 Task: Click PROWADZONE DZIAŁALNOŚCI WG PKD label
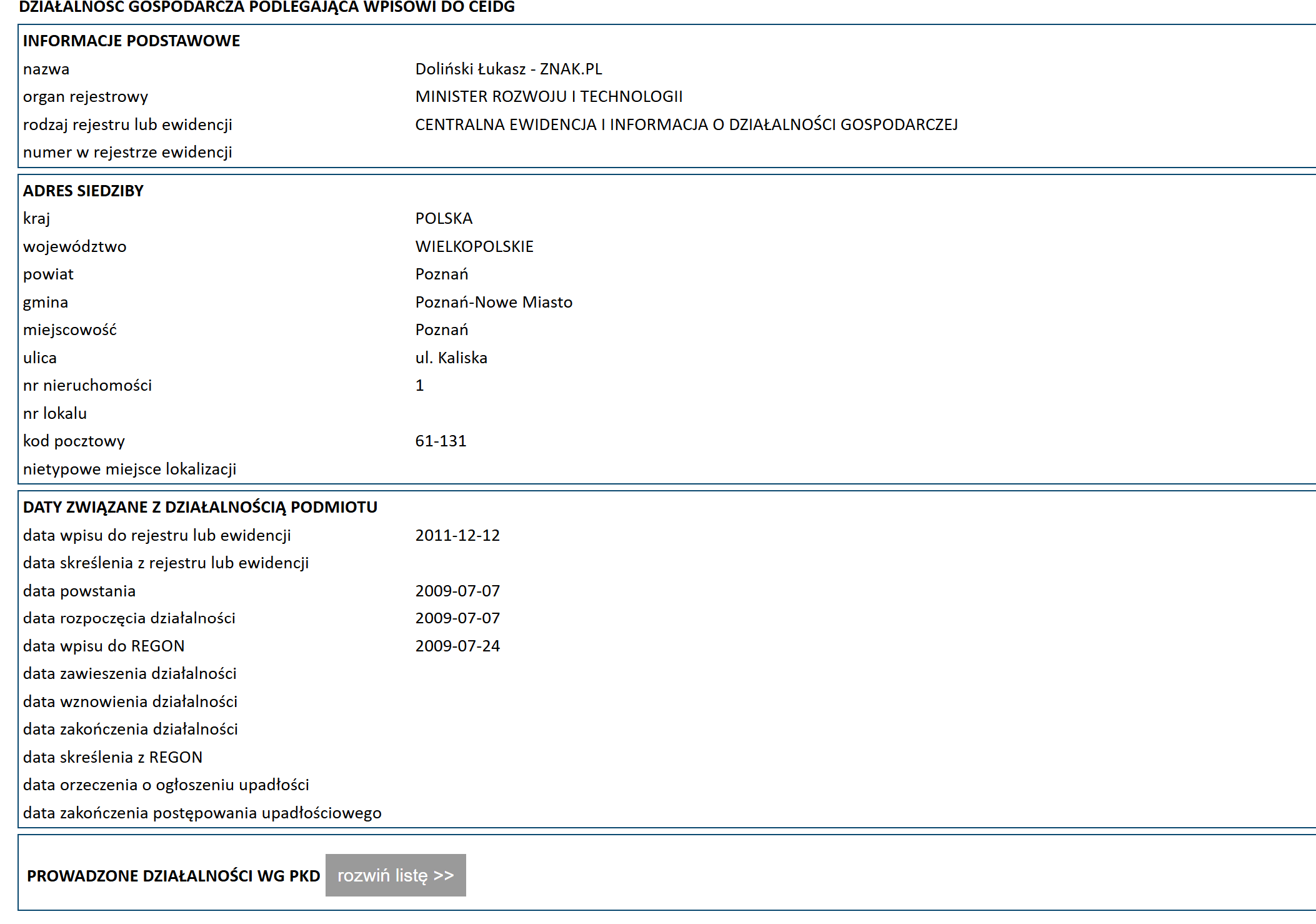(x=173, y=876)
